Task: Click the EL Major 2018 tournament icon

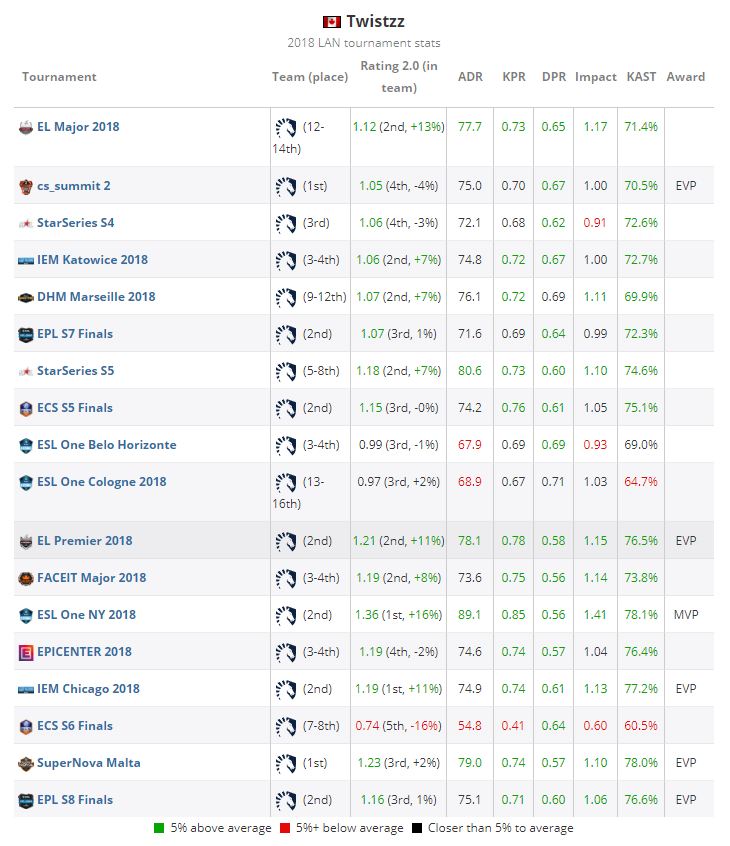Action: click(26, 128)
